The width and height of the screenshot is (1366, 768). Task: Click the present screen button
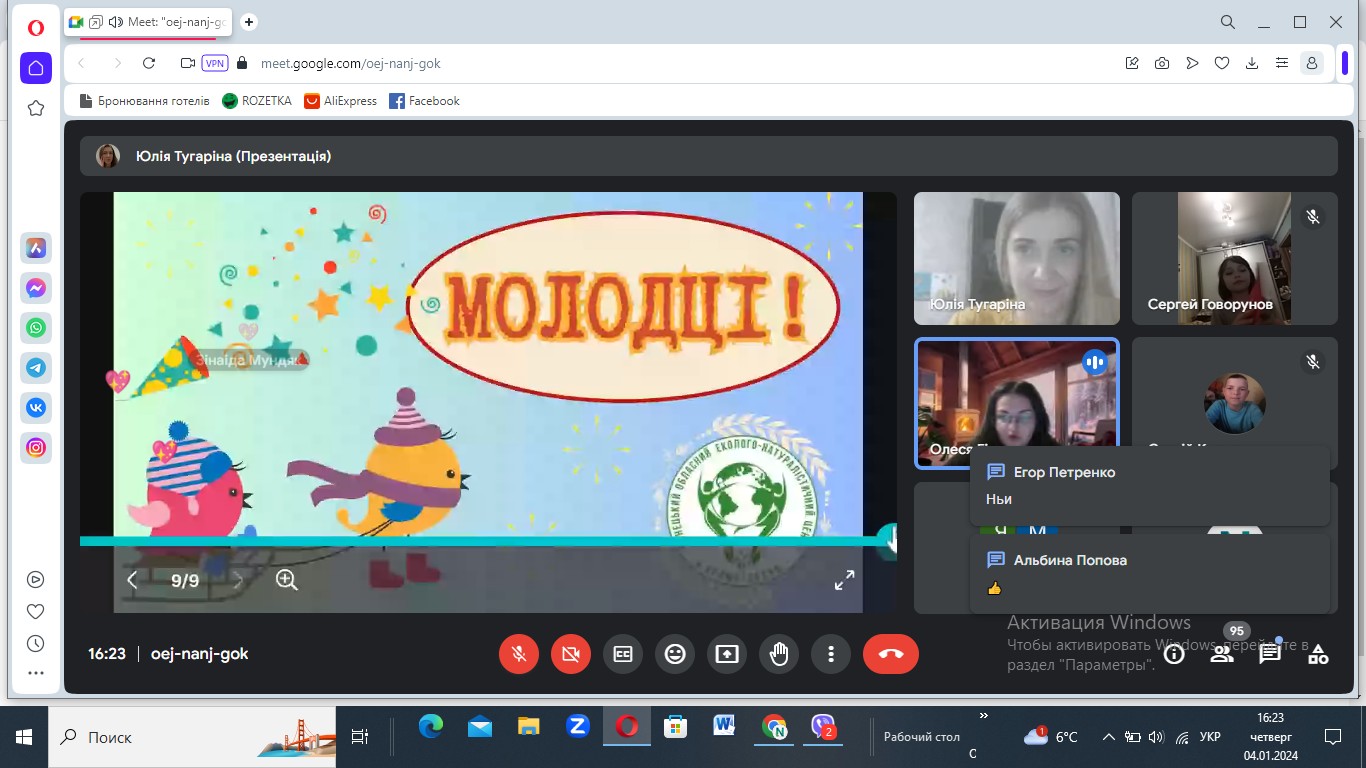point(727,654)
